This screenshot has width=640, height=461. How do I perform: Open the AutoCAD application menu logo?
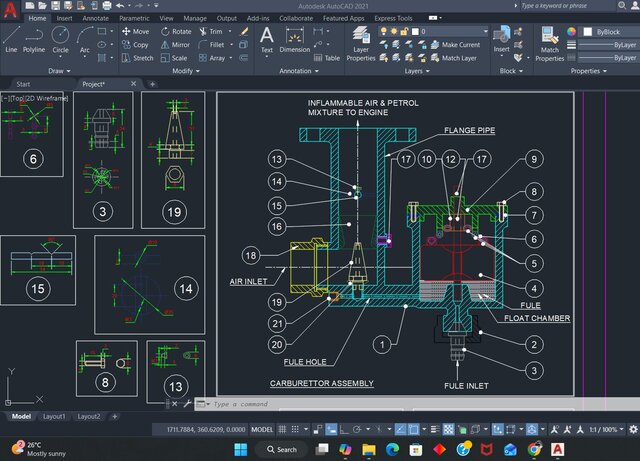[10, 10]
